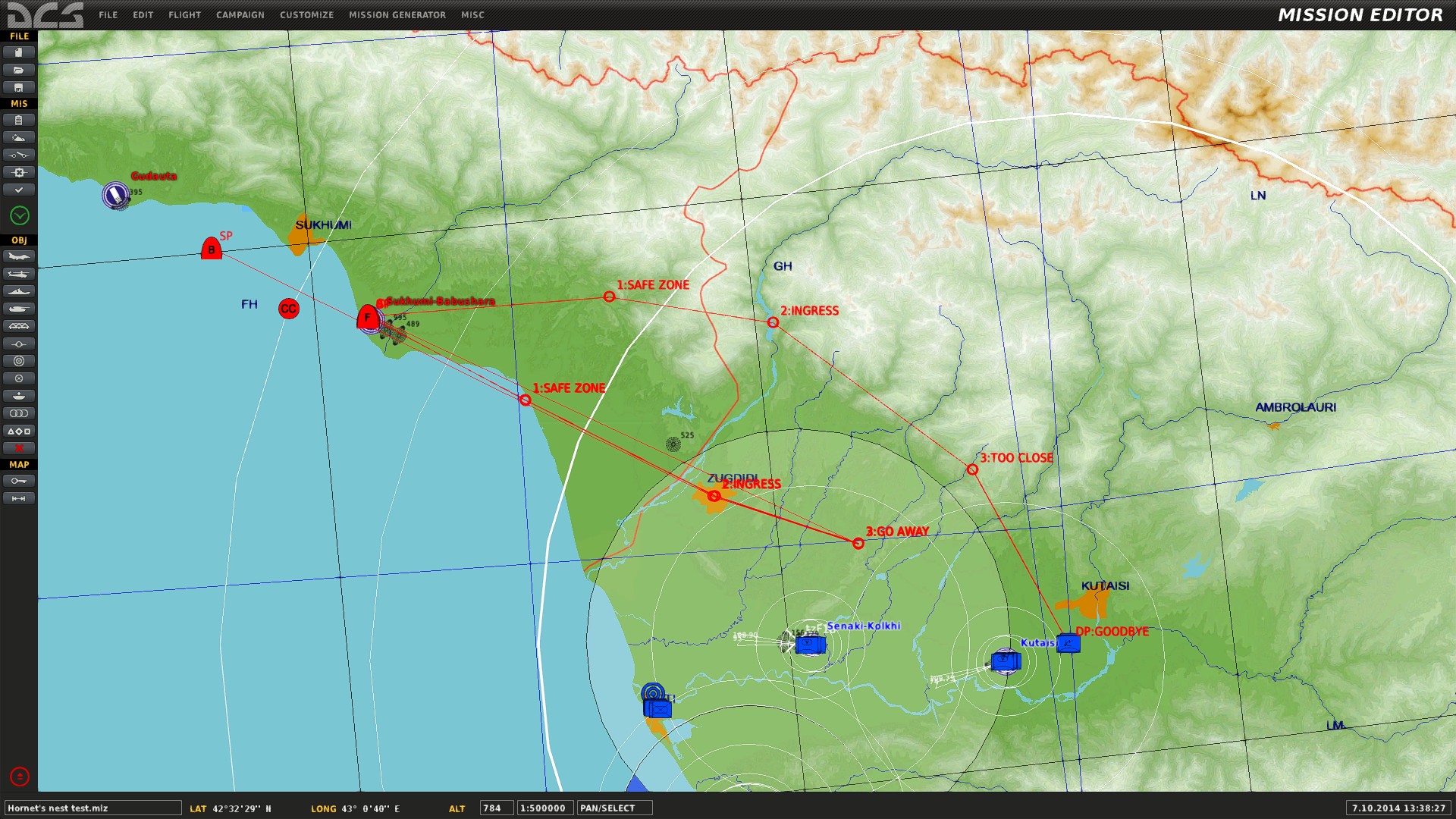Click the red exit icon at bottom left
Image resolution: width=1456 pixels, height=819 pixels.
click(20, 776)
